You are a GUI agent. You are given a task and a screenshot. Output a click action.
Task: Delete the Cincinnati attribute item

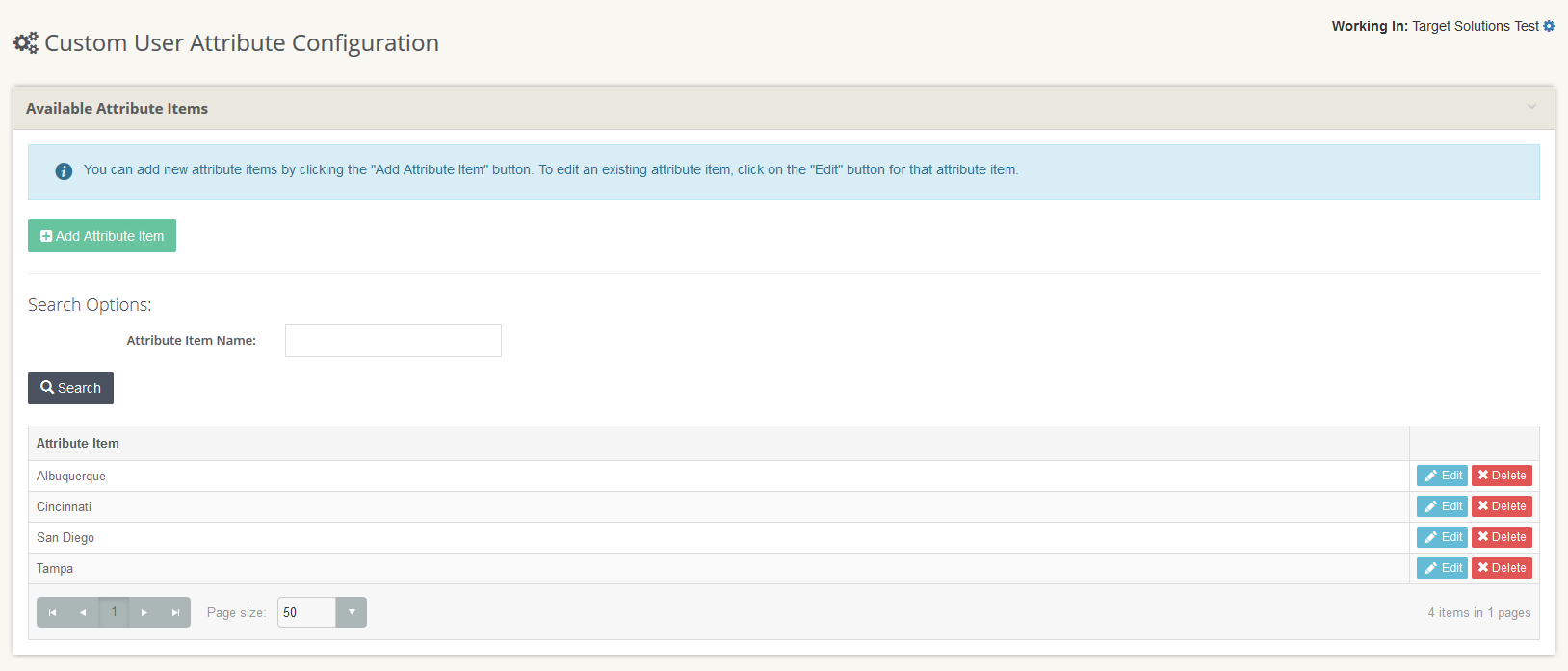point(1502,506)
